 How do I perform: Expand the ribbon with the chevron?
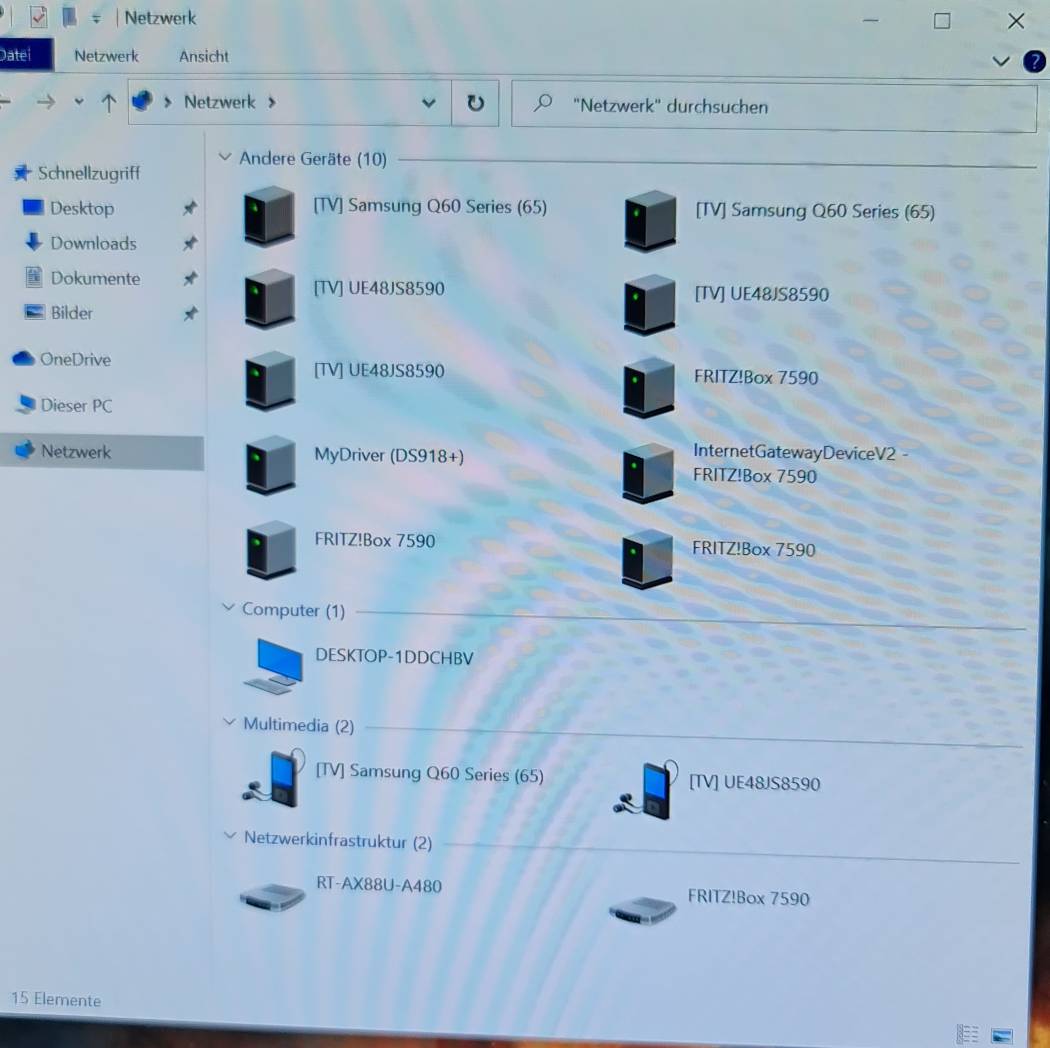[x=1001, y=61]
